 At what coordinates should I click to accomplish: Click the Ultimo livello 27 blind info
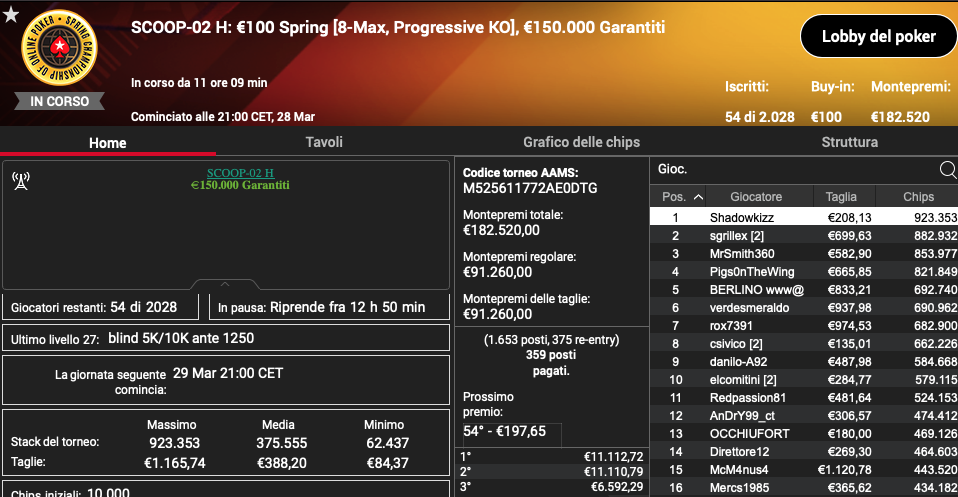(226, 338)
